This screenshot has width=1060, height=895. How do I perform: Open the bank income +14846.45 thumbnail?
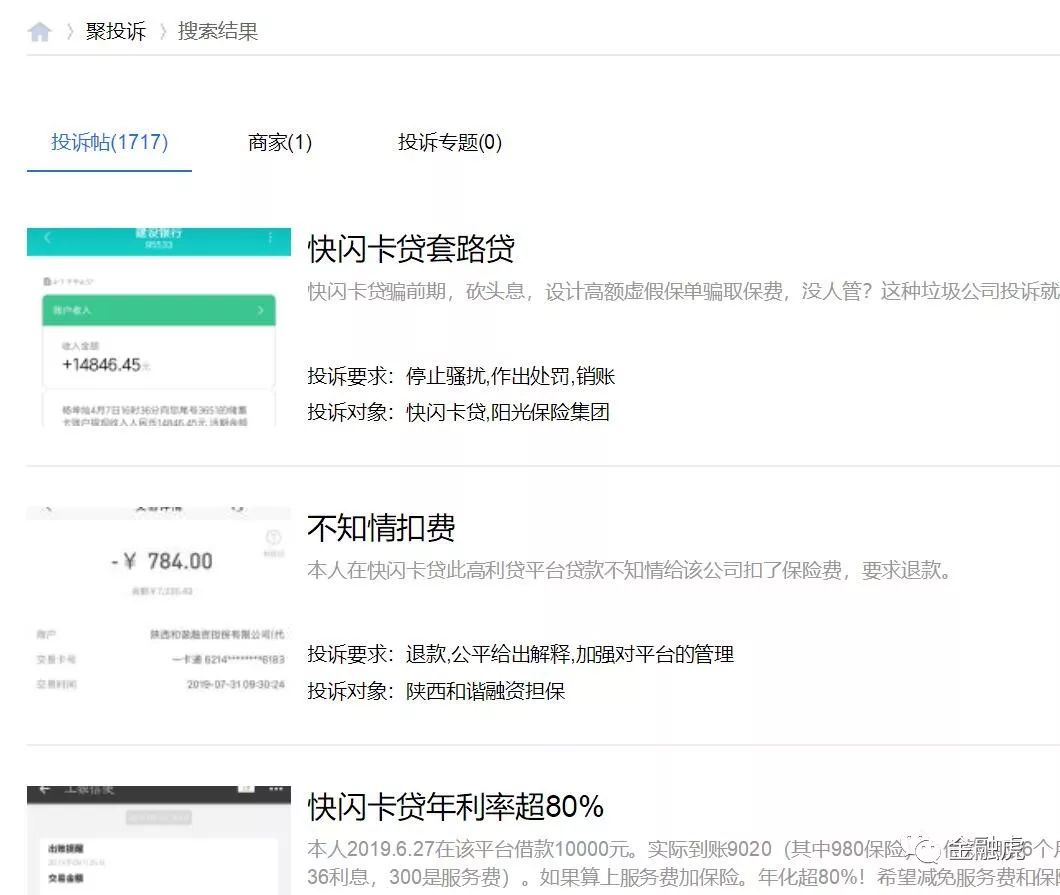(159, 326)
